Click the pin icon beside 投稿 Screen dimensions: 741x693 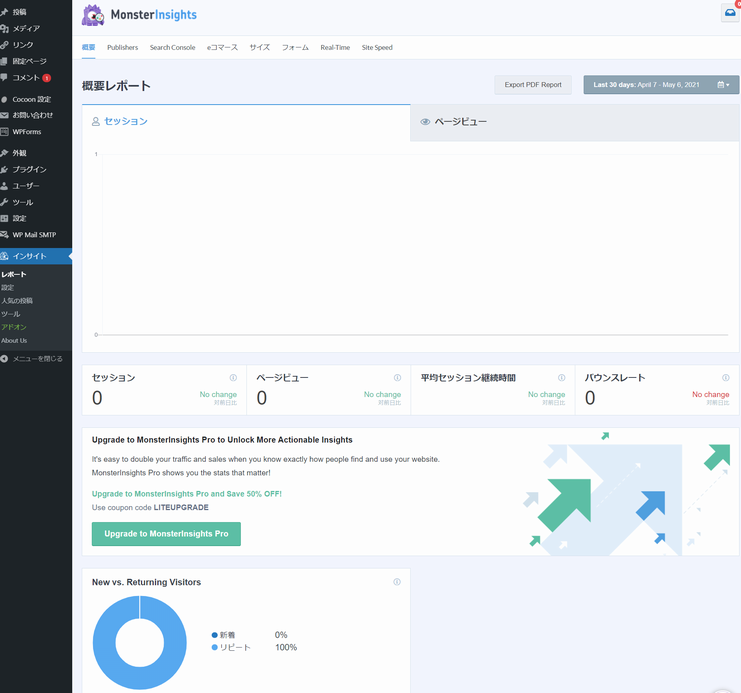[5, 12]
